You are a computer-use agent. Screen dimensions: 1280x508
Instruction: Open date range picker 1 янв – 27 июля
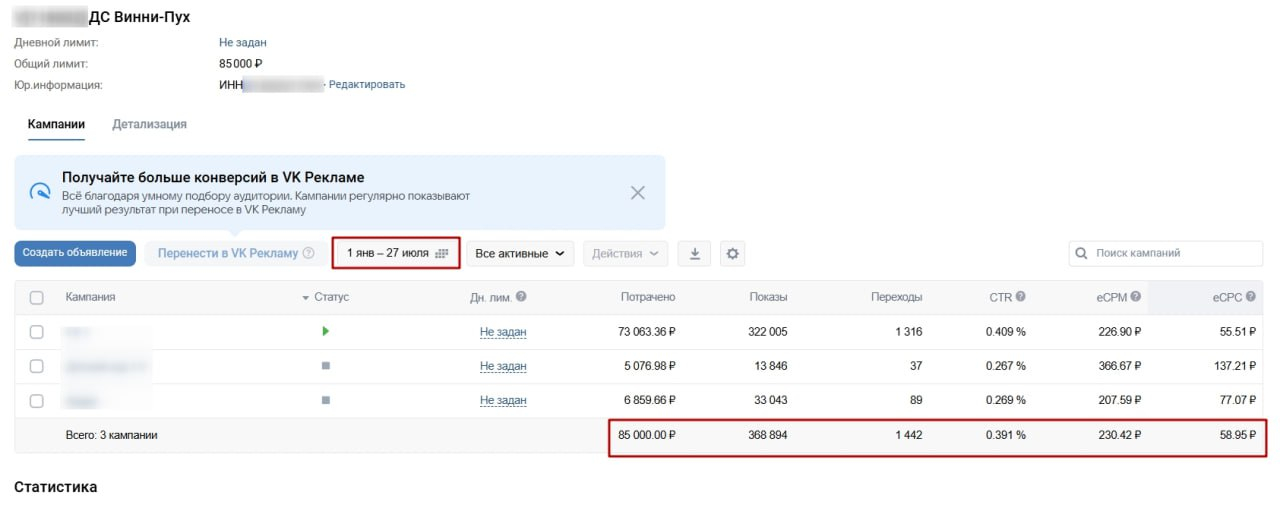tap(396, 253)
